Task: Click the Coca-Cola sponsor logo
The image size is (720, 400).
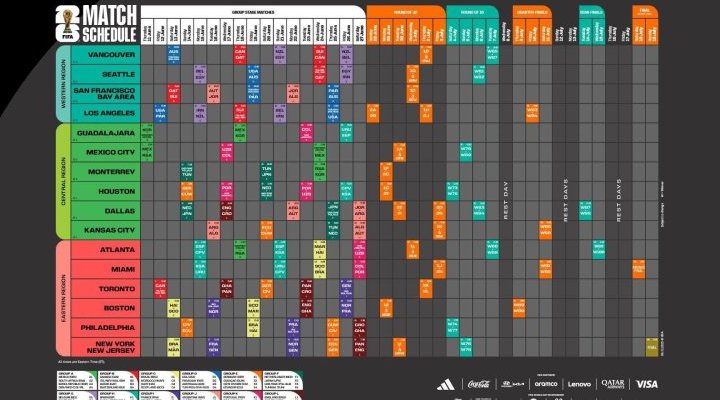Action: point(478,384)
